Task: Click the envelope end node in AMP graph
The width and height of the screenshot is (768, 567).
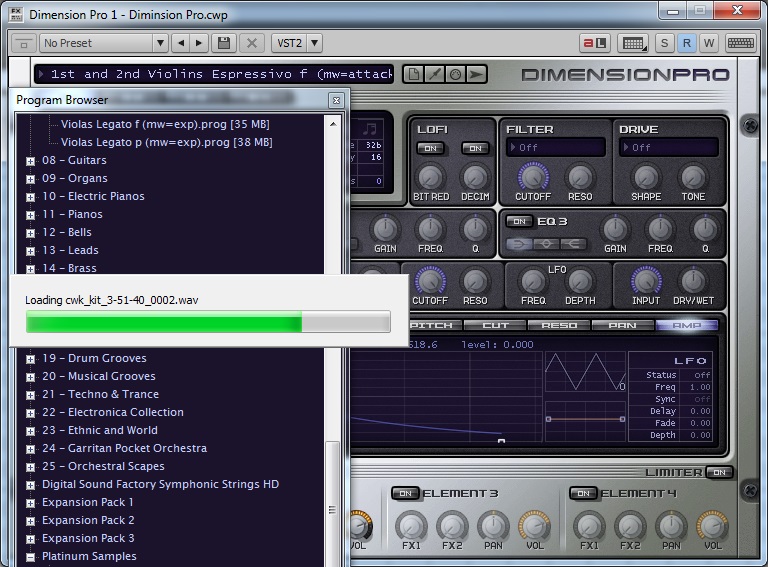Action: 501,441
